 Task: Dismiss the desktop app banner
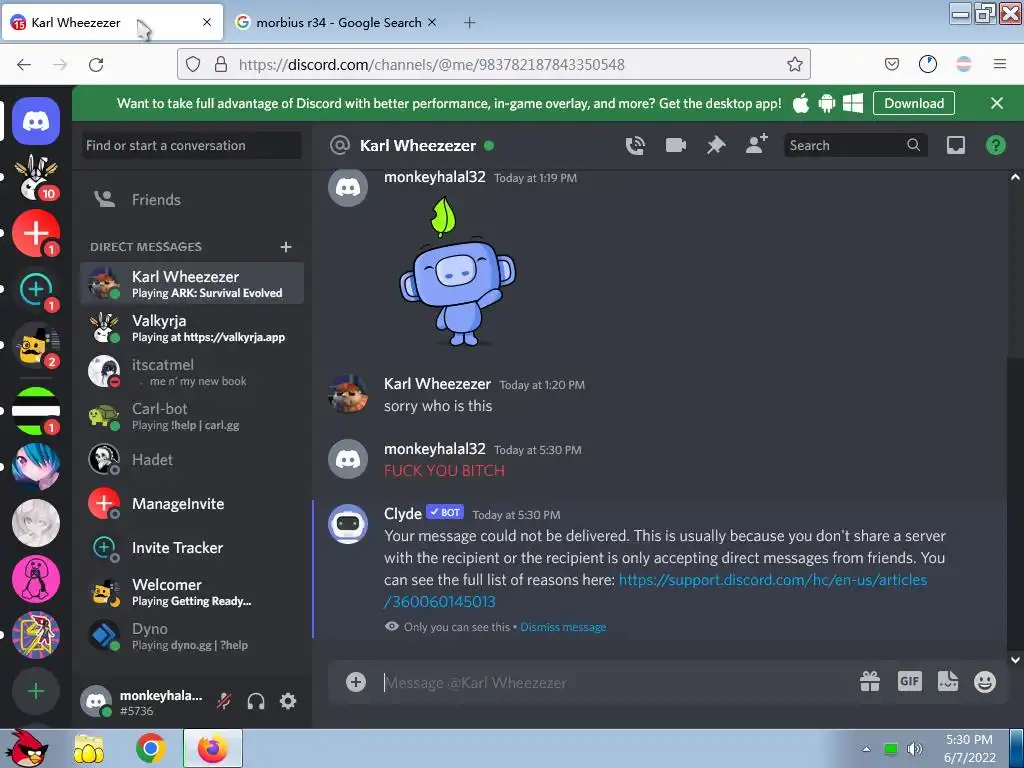[997, 103]
